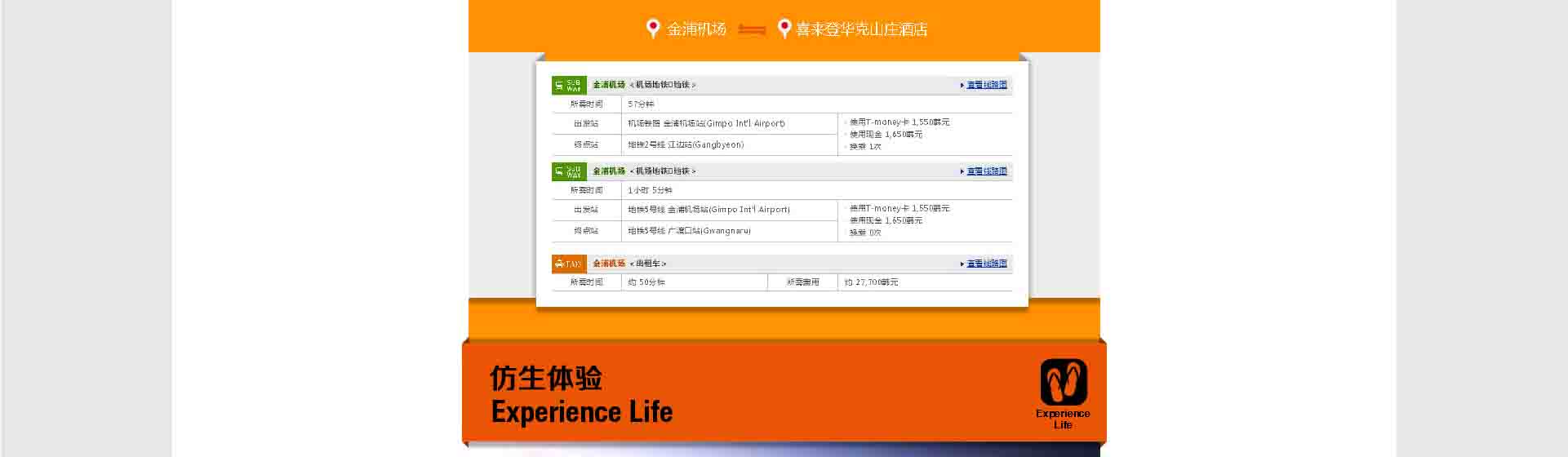
Task: Select the 金浦机场 heading in the orange banner
Action: click(696, 29)
